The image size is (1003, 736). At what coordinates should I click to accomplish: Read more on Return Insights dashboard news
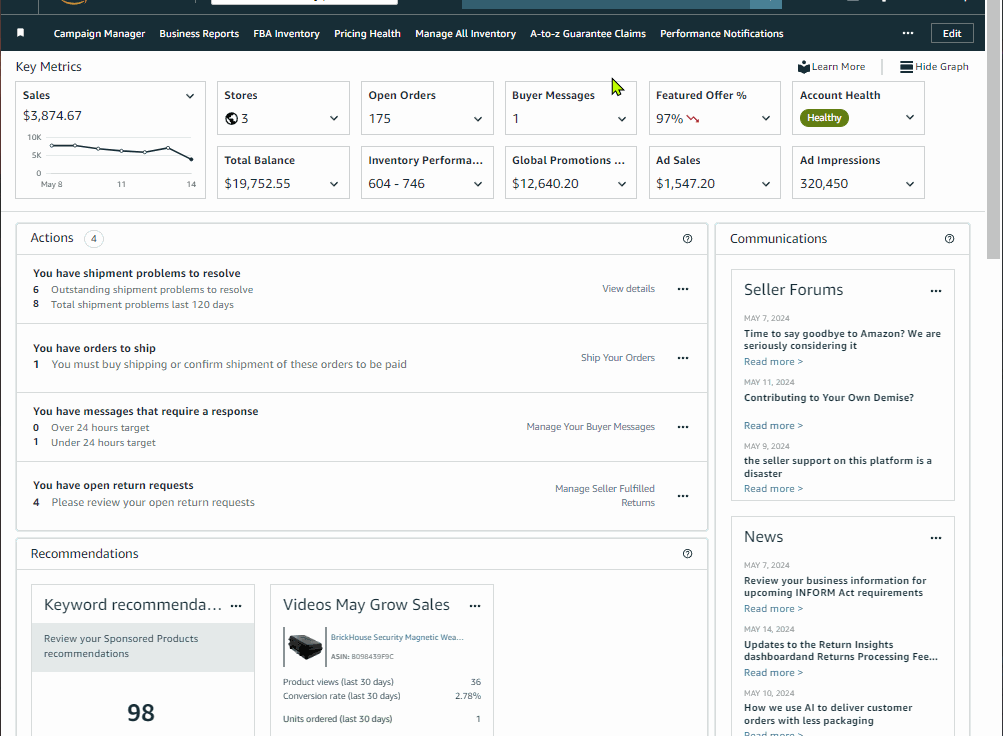click(x=773, y=673)
